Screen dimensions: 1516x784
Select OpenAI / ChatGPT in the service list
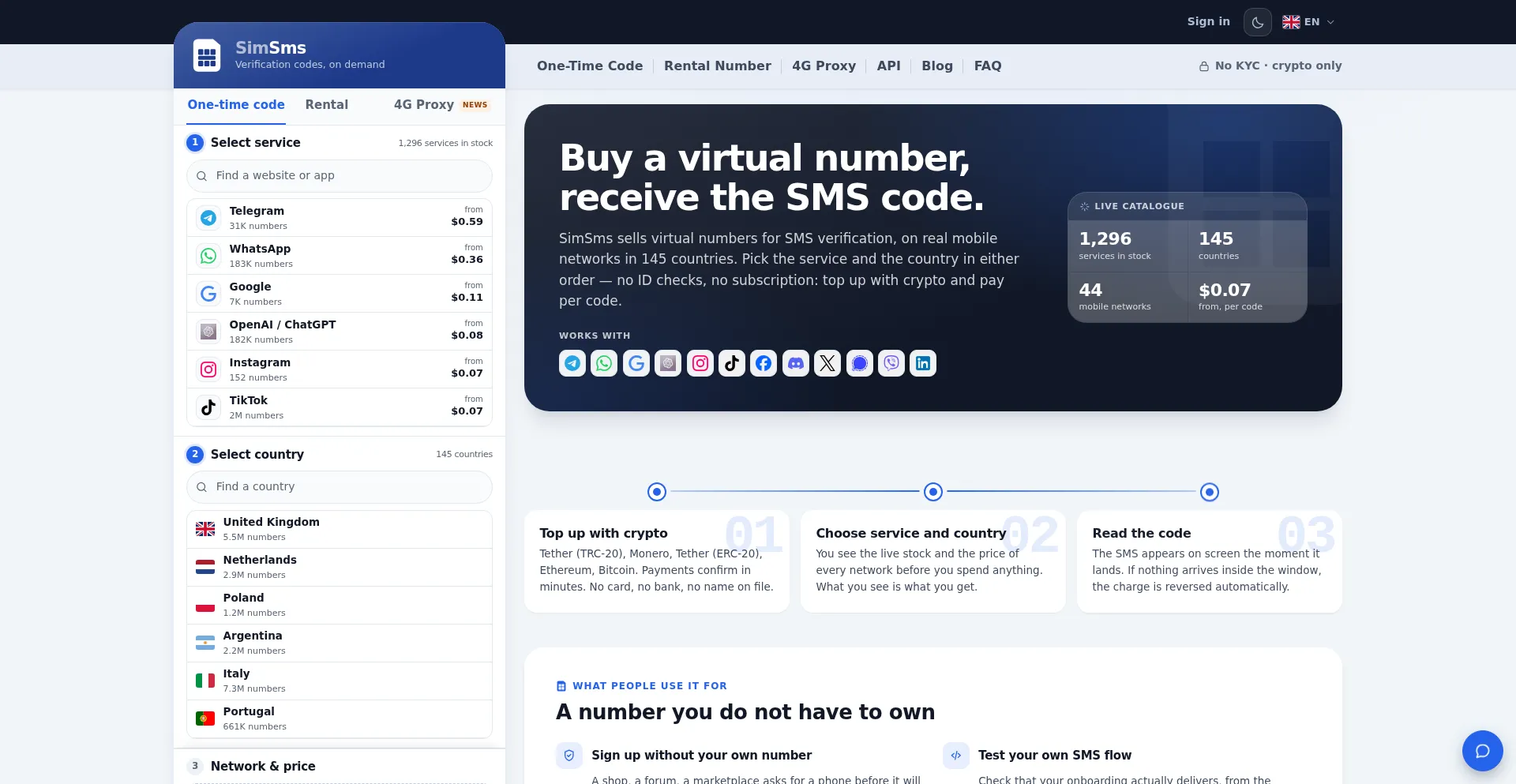pyautogui.click(x=340, y=332)
